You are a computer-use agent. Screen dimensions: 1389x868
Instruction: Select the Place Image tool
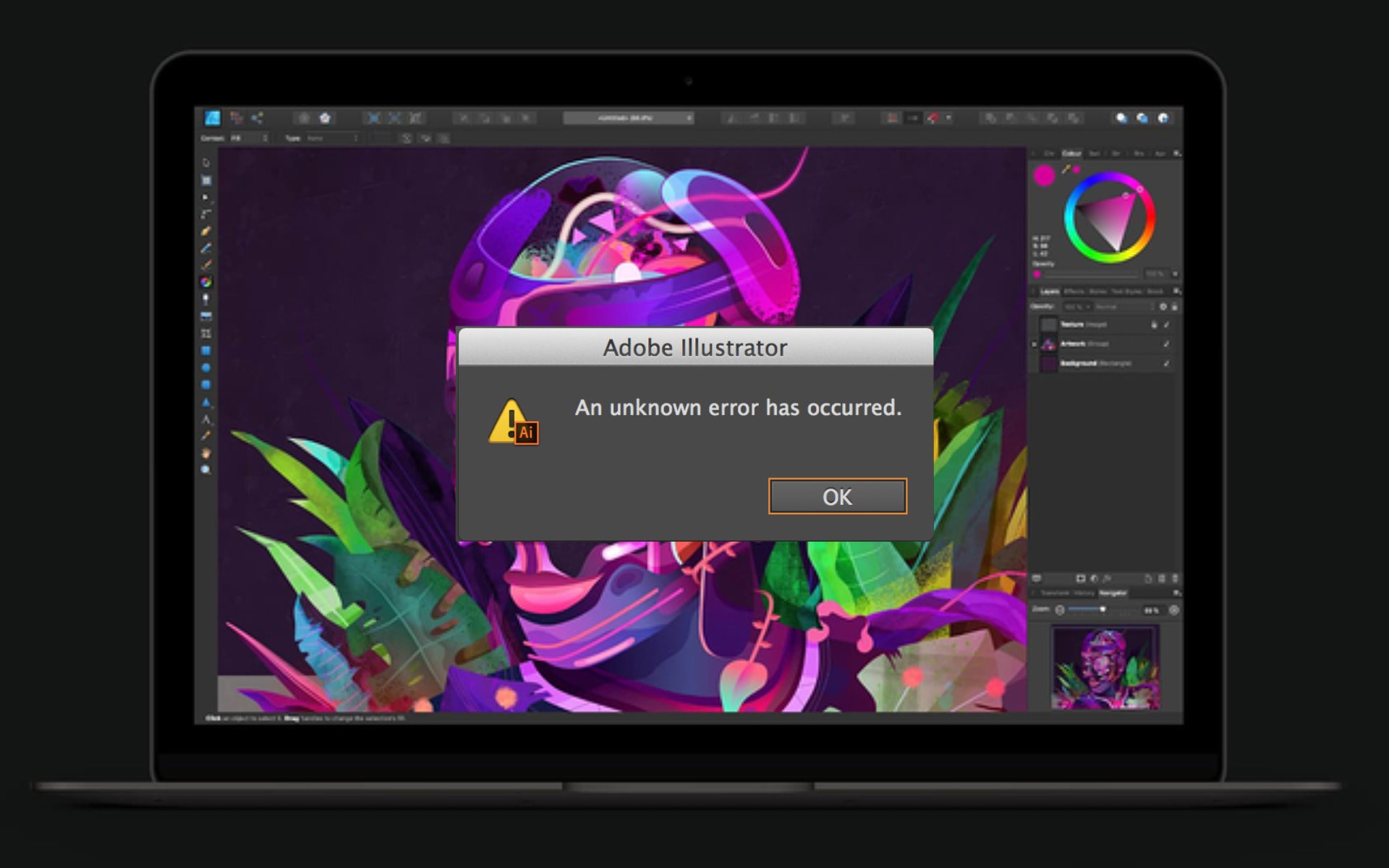[x=206, y=316]
